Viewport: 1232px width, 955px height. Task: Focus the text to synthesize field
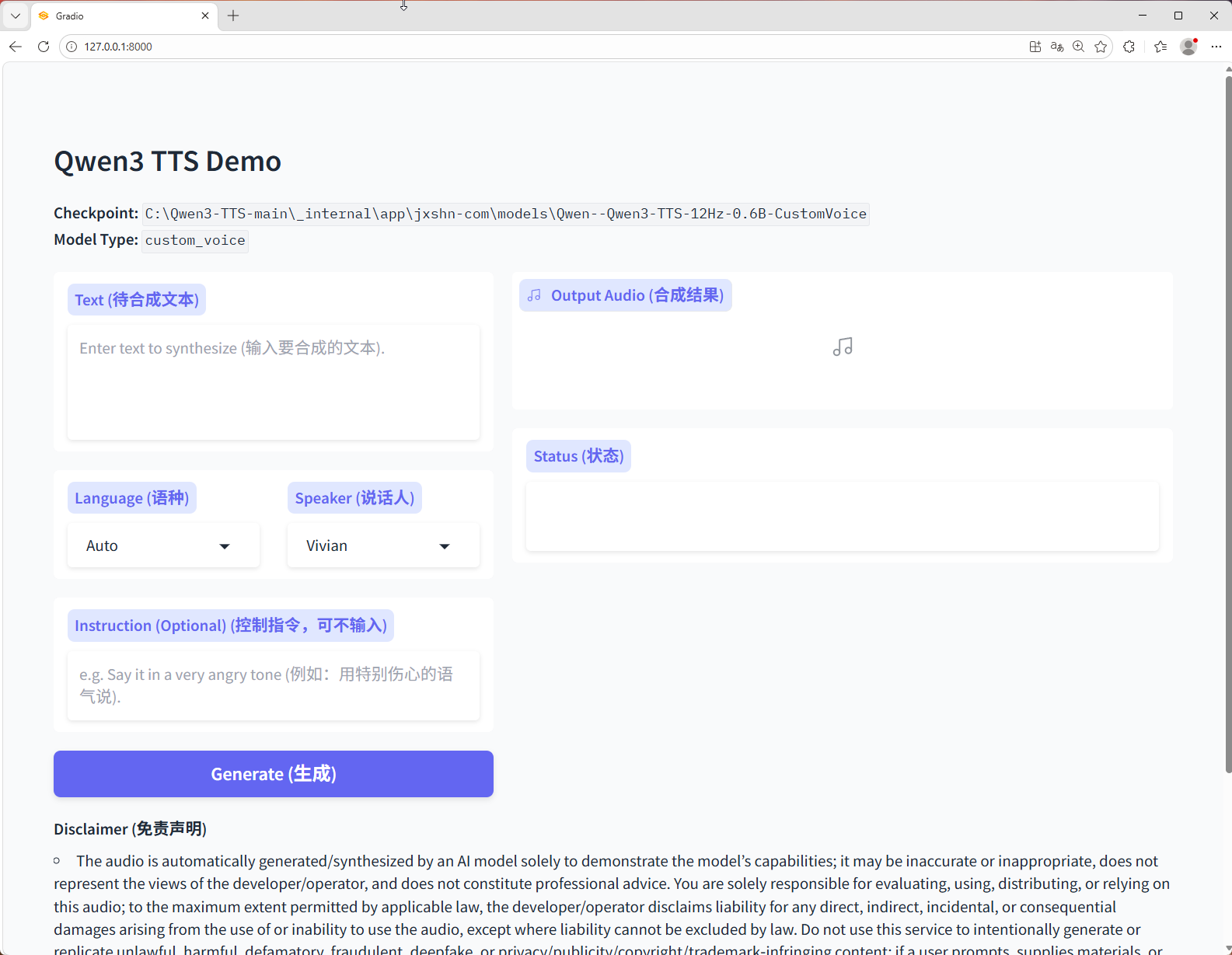(274, 382)
